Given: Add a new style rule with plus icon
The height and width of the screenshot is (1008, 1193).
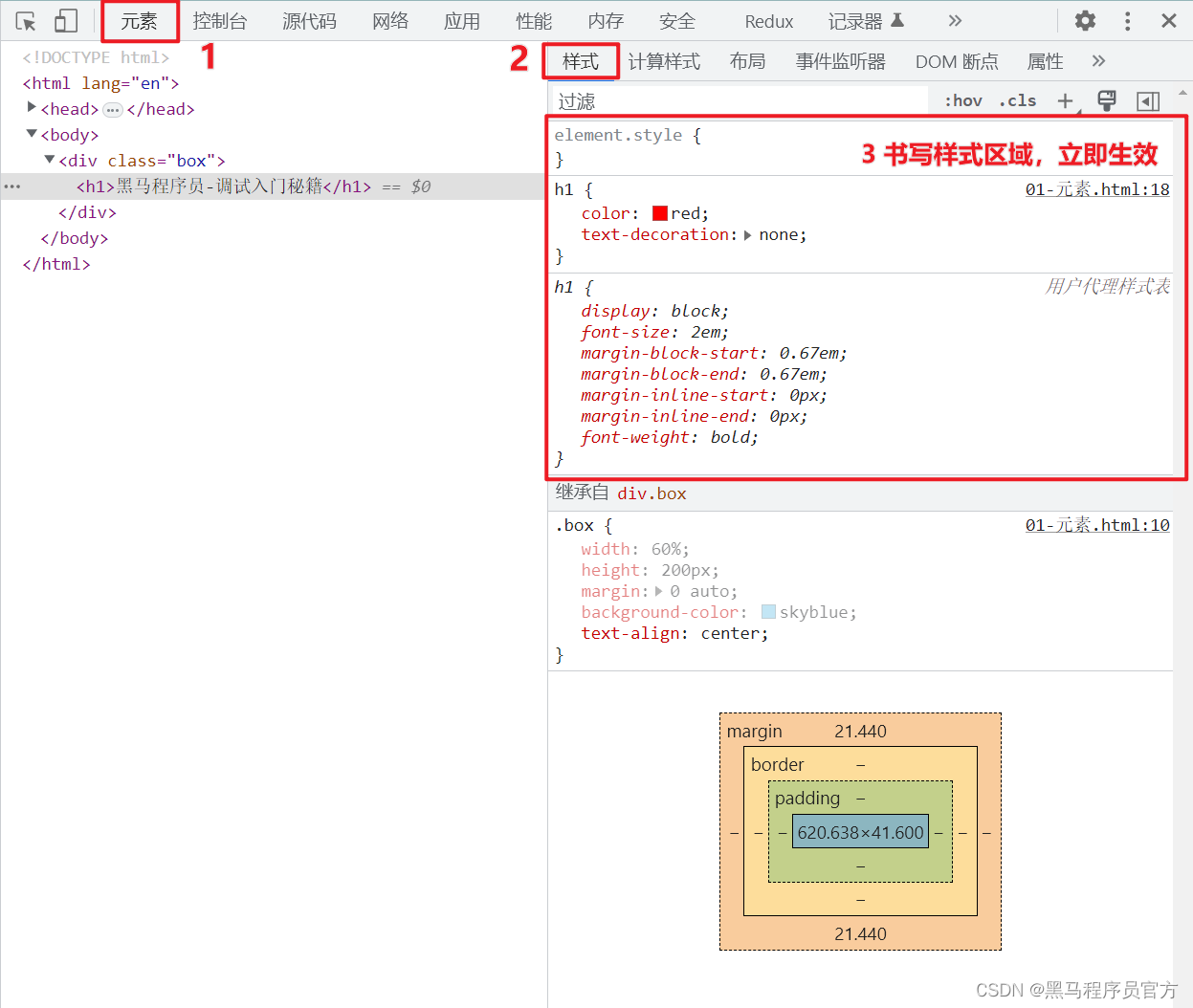Looking at the screenshot, I should tap(1065, 100).
